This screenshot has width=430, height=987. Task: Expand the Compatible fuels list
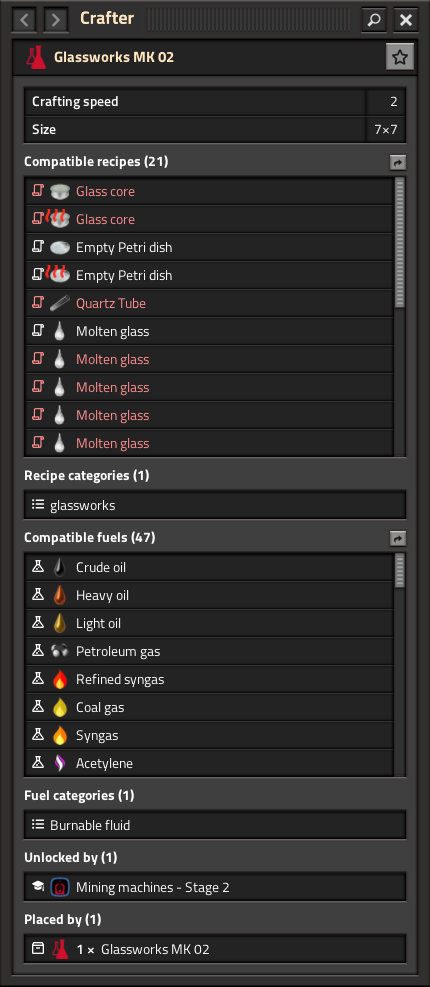[398, 538]
